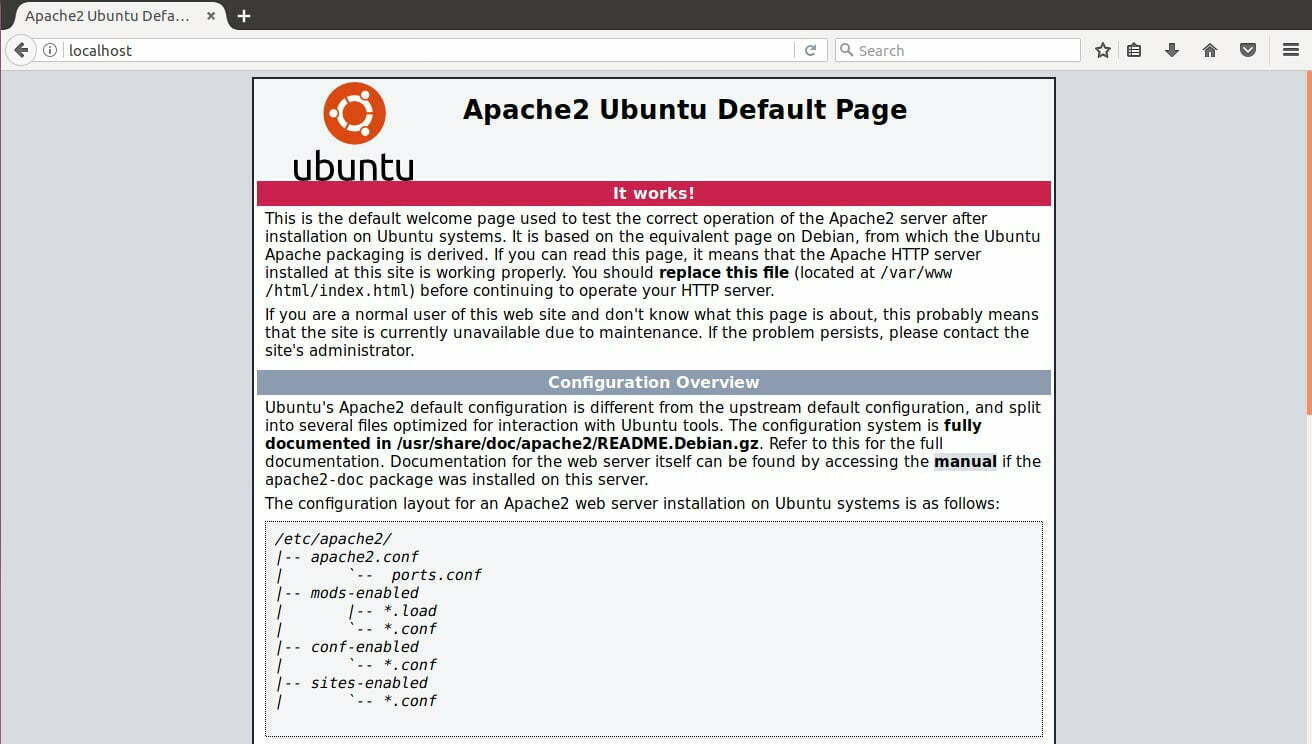Screen dimensions: 1312x744
Task: Go to the Home page icon
Action: 1210,50
